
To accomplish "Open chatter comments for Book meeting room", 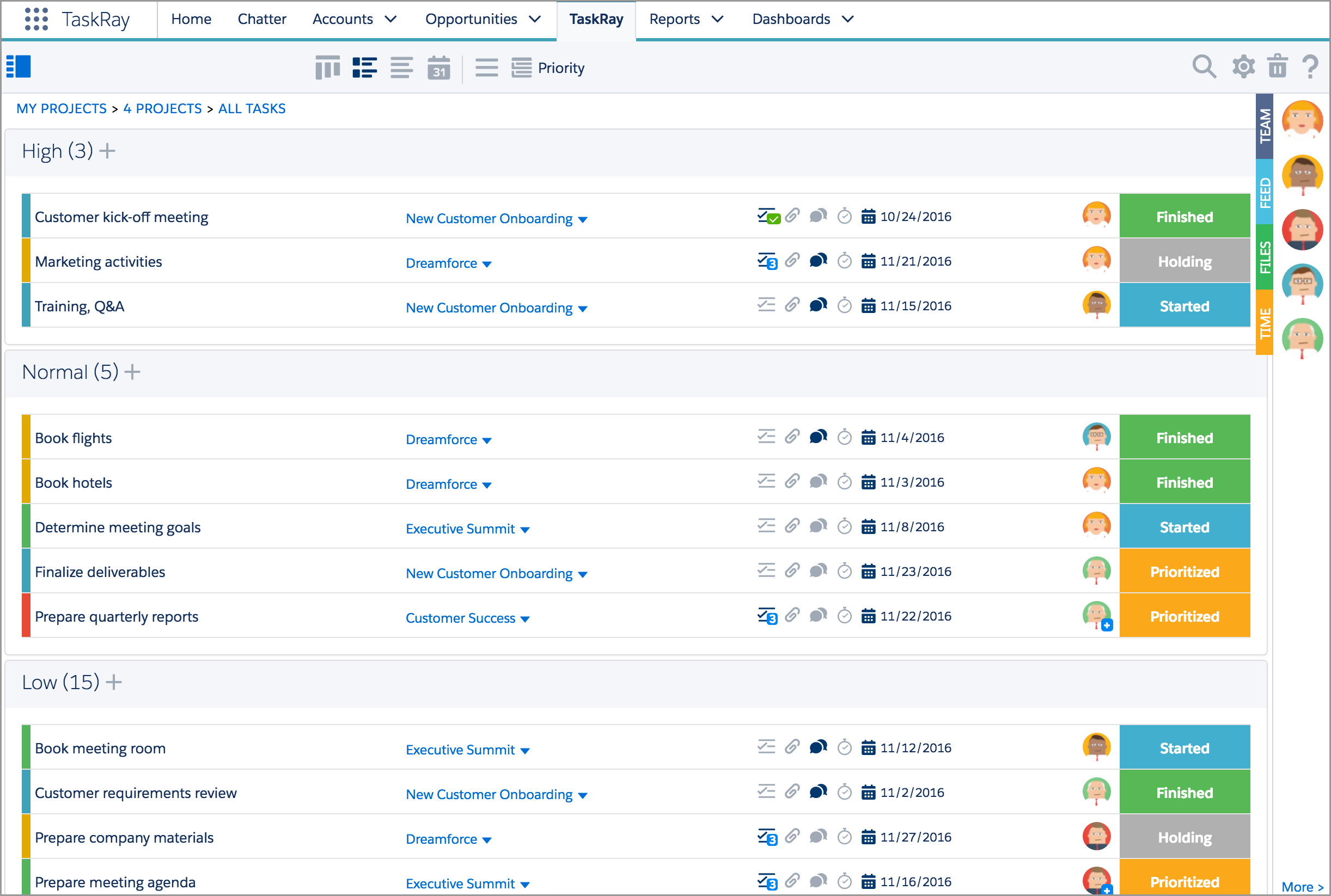I will click(818, 747).
